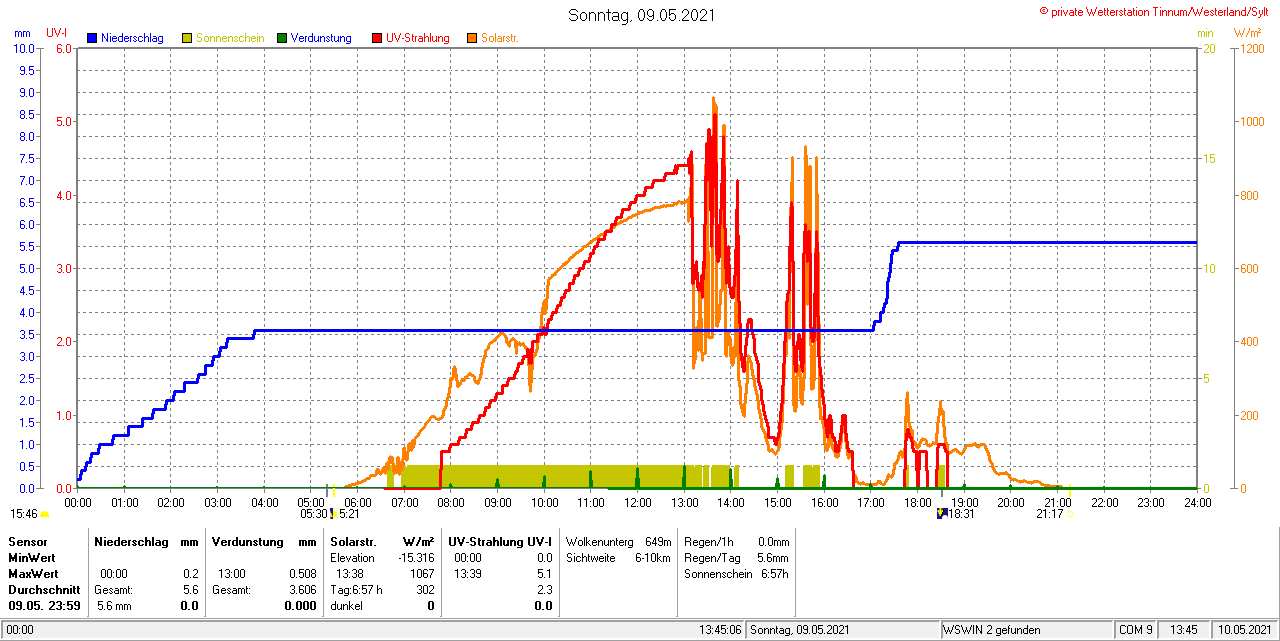Viewport: 1280px width, 641px height.
Task: Click the 10.05.2021 date in the status bar
Action: [x=1244, y=631]
